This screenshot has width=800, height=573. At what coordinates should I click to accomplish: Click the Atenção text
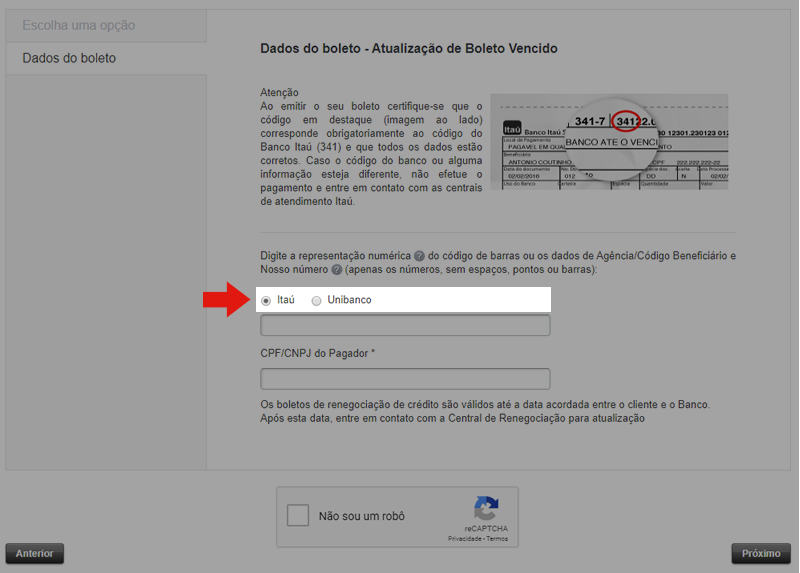[x=279, y=92]
